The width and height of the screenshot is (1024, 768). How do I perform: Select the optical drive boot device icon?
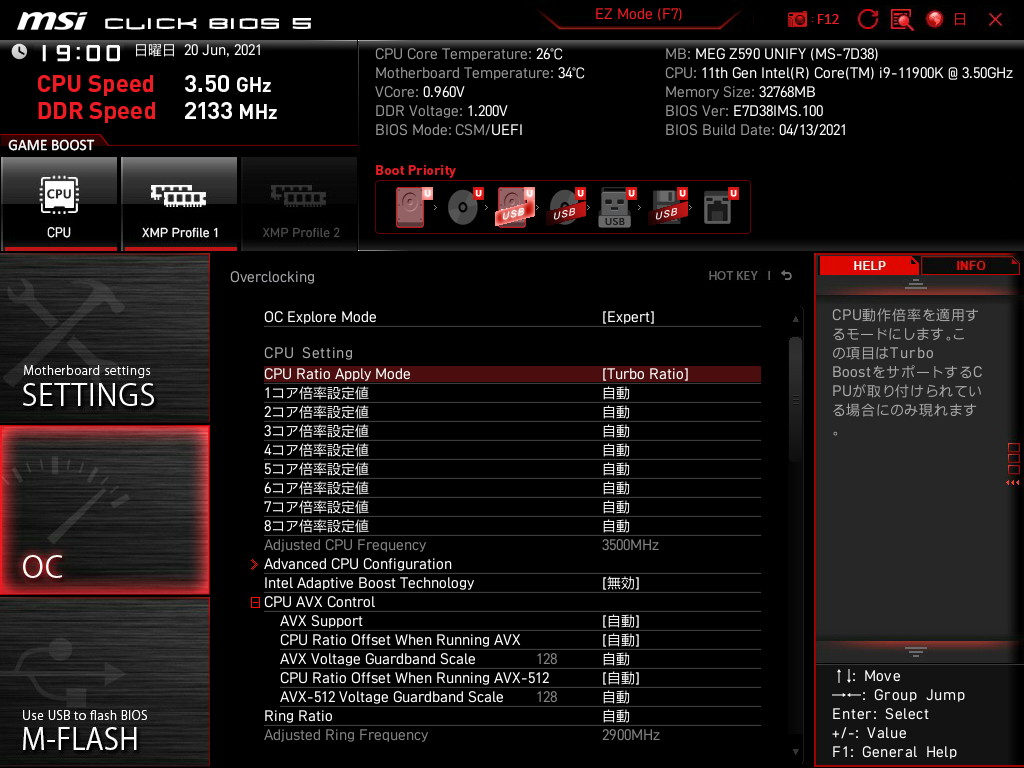tap(464, 207)
